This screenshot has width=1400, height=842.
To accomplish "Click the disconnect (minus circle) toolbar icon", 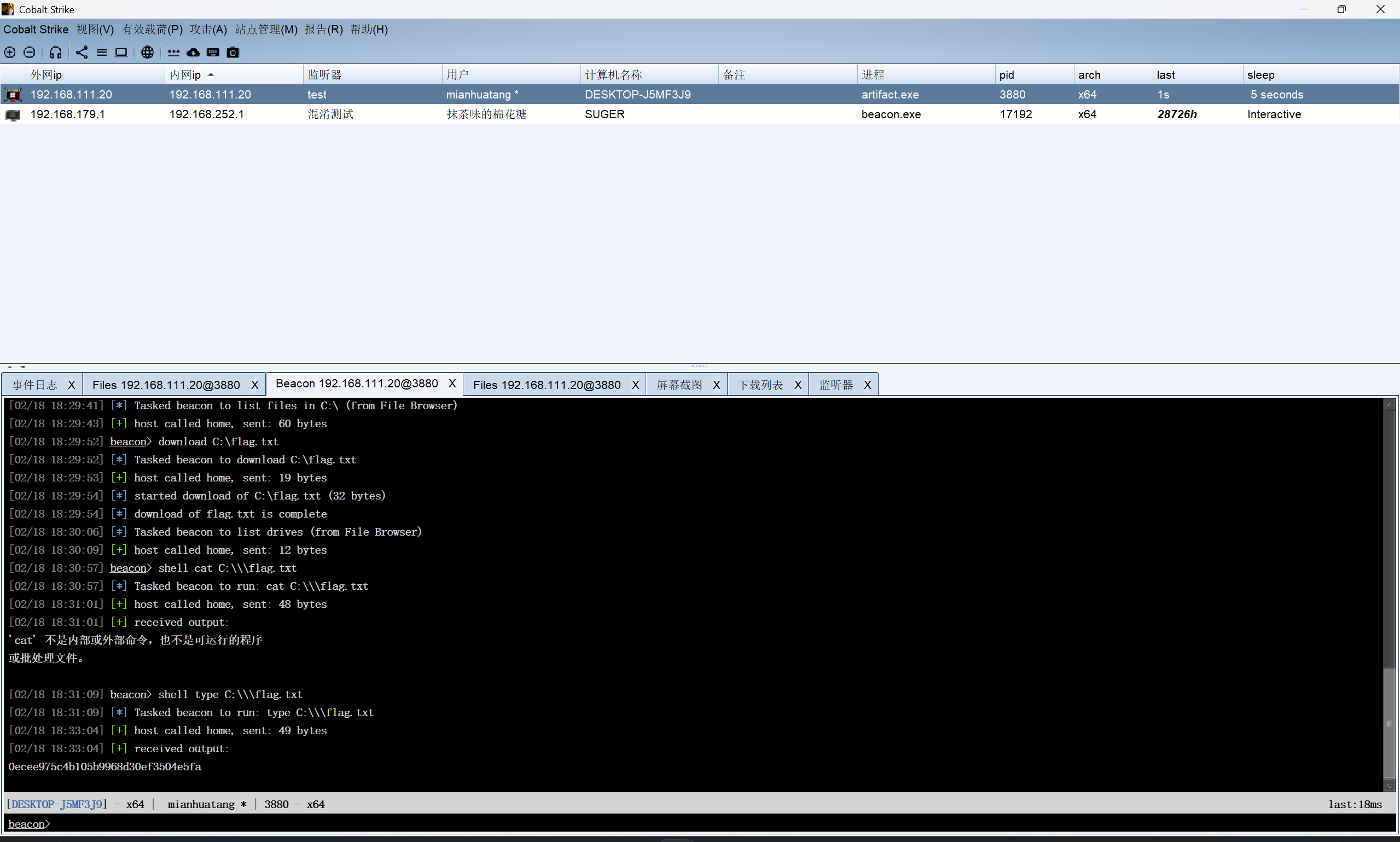I will tap(30, 52).
